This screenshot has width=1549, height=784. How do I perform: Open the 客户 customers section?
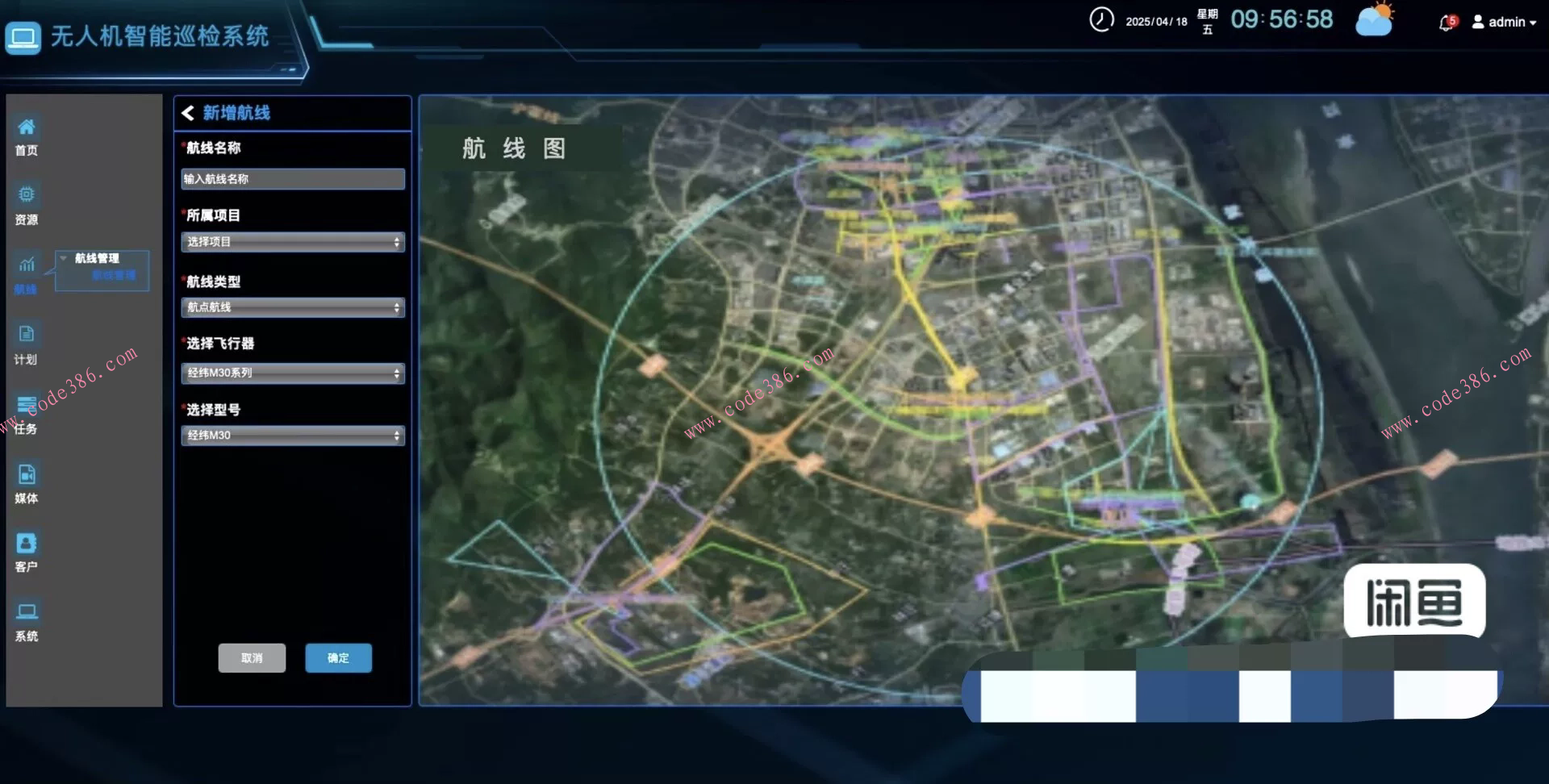coord(27,553)
